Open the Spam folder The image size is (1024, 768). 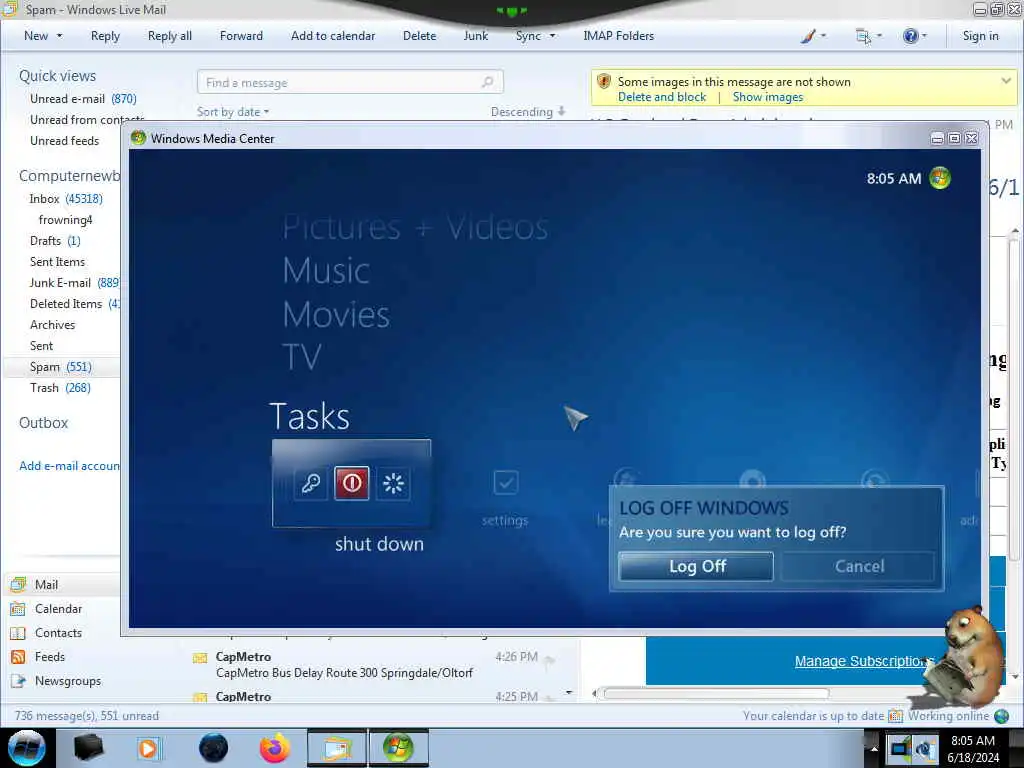pyautogui.click(x=61, y=367)
